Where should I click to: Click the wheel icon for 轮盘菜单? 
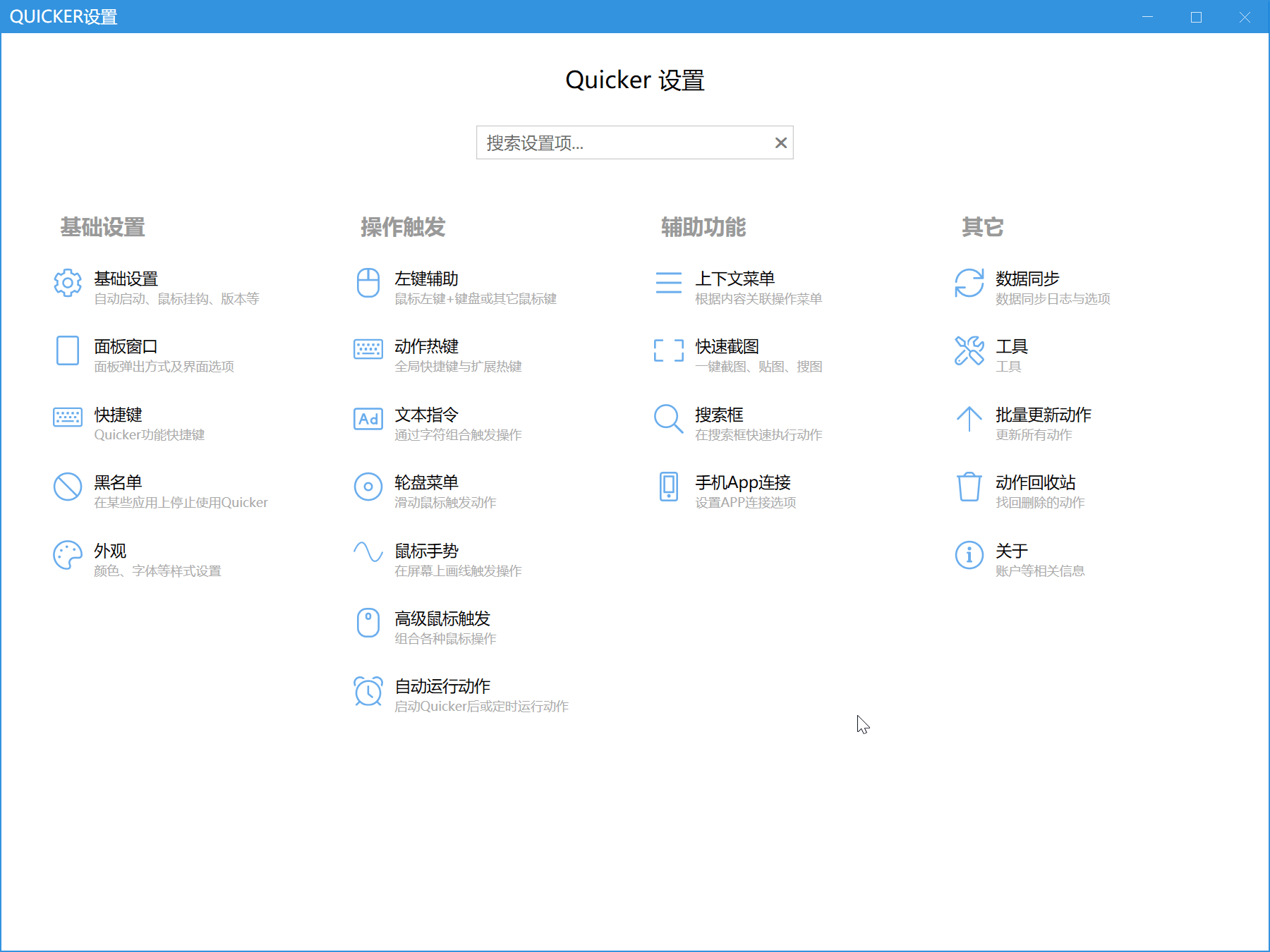point(368,487)
